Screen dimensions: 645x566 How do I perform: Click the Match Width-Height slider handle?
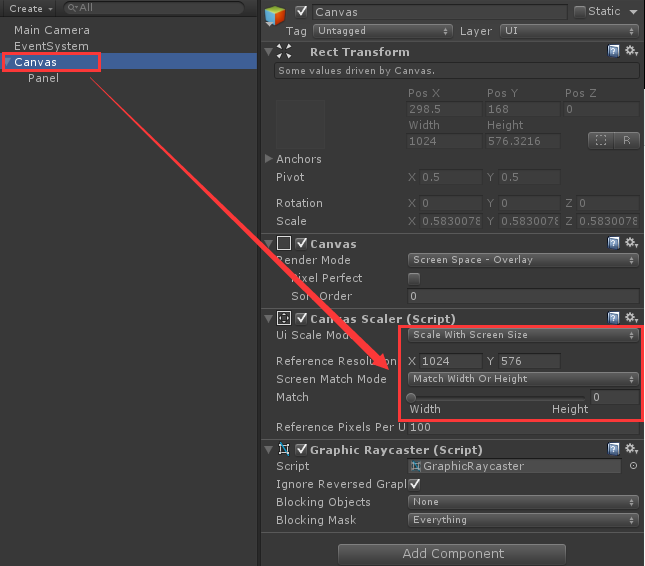click(411, 398)
